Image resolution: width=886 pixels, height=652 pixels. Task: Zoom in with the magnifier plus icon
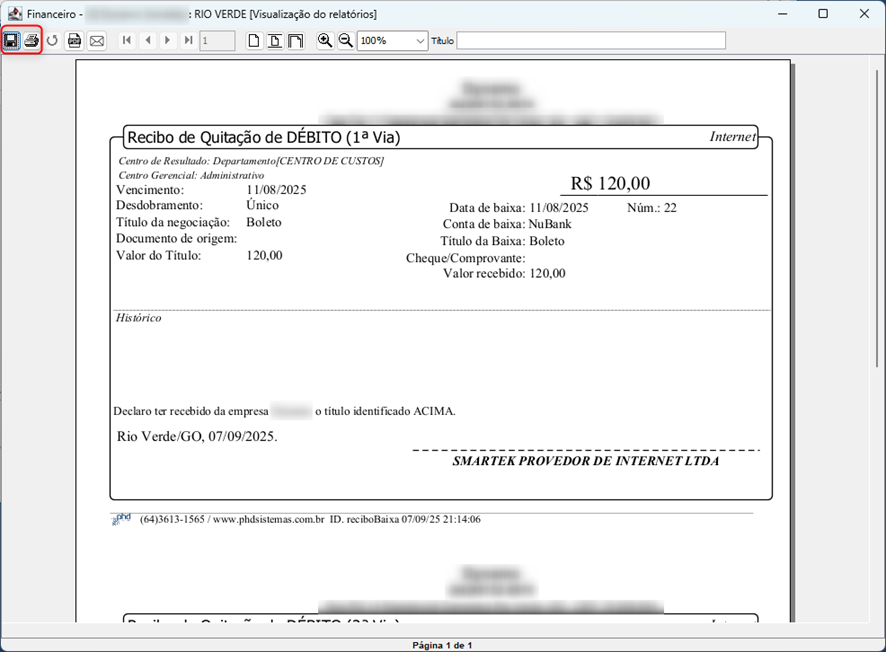pyautogui.click(x=325, y=41)
